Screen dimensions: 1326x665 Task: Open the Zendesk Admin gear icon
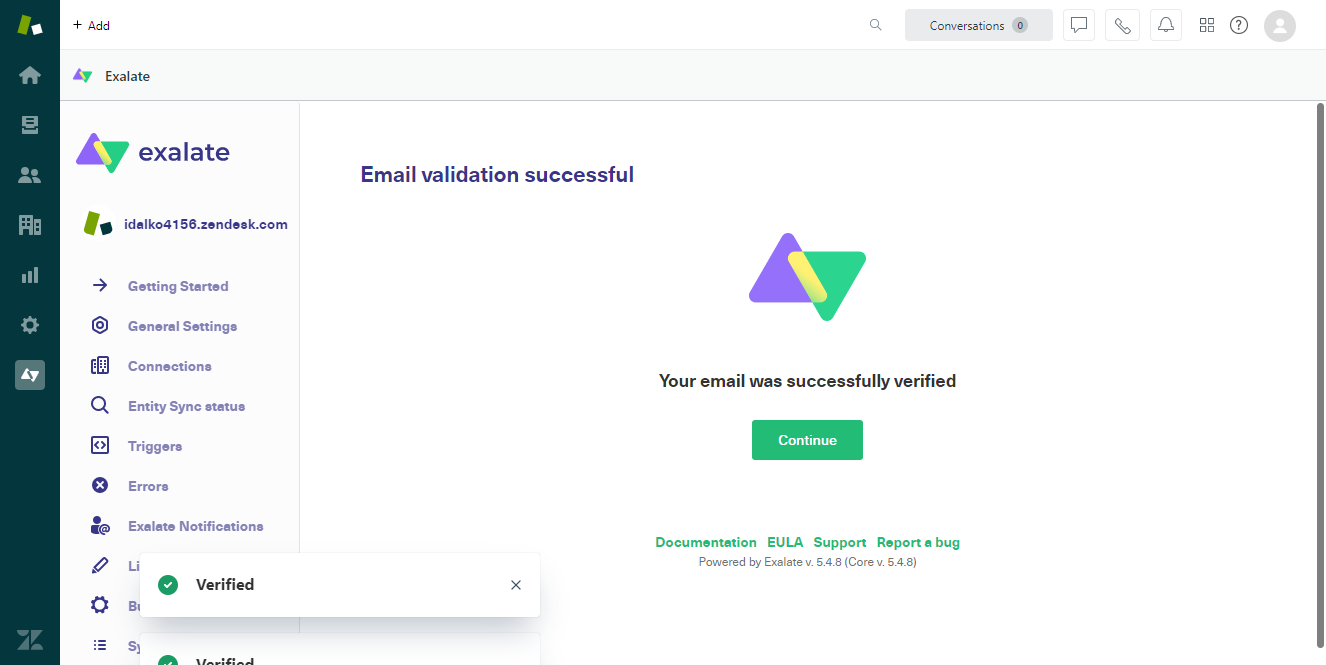click(x=30, y=325)
